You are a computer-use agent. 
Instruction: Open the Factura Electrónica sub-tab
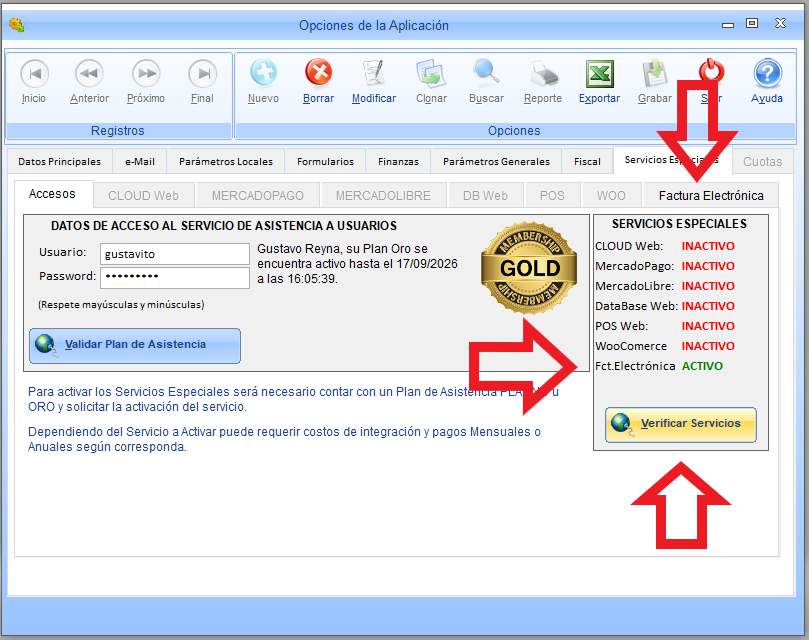tap(710, 195)
